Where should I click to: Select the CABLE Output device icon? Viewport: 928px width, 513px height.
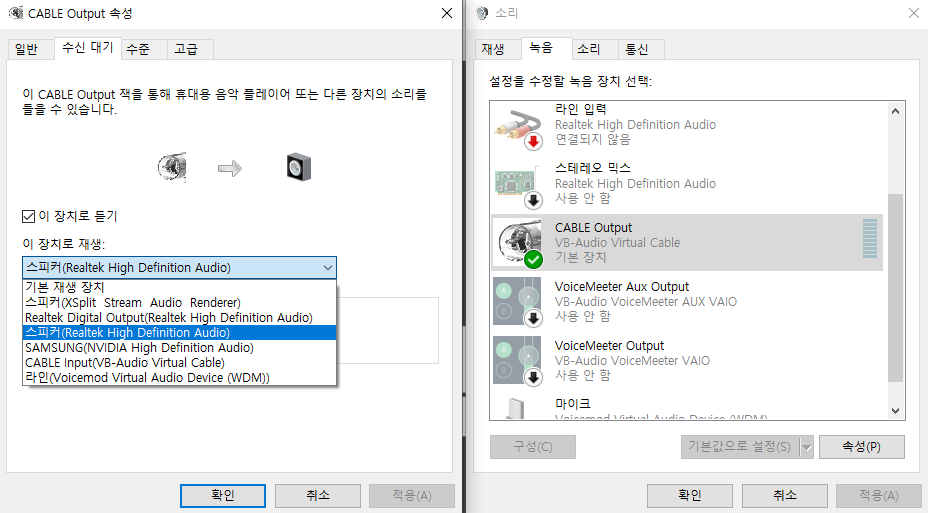pyautogui.click(x=518, y=243)
